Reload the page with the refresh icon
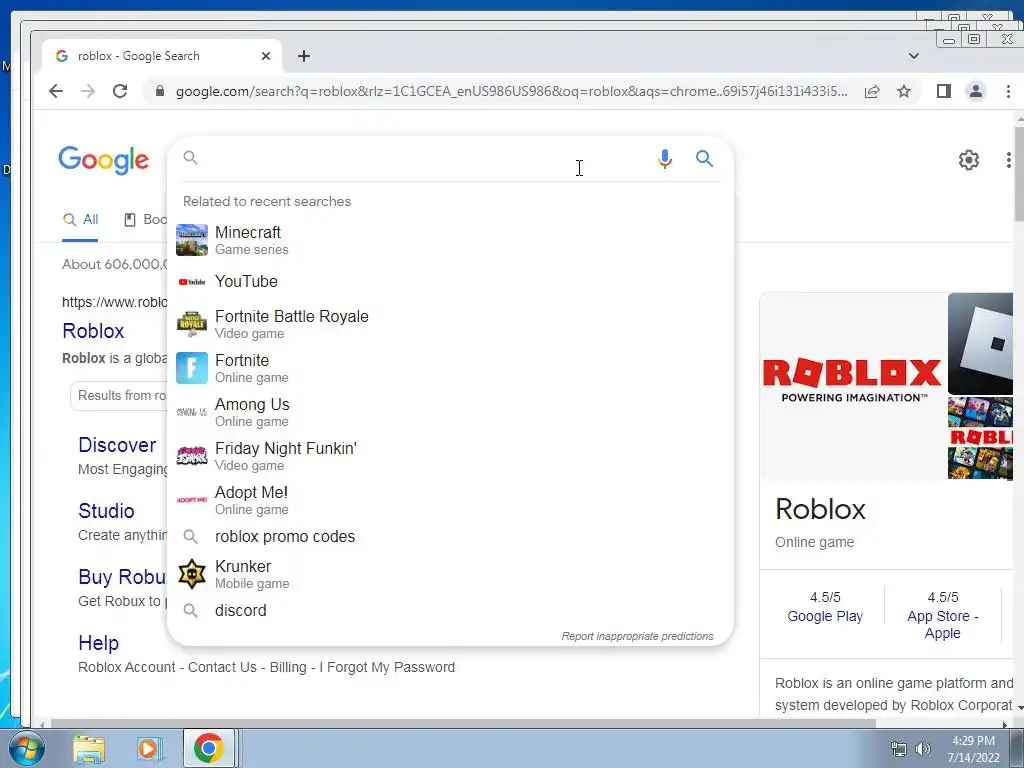1024x768 pixels. click(x=120, y=91)
